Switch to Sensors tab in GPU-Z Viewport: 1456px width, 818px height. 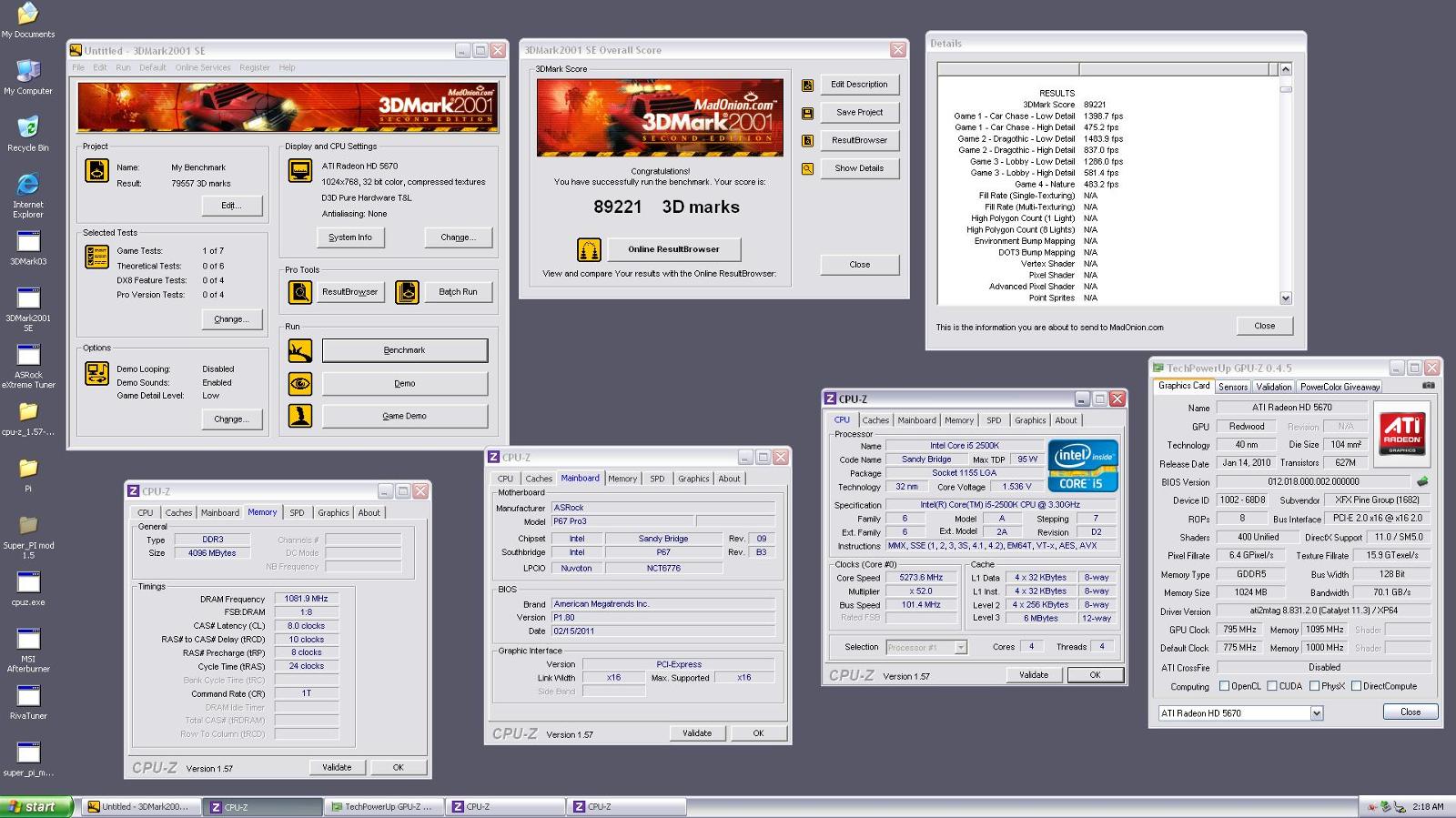tap(1233, 387)
